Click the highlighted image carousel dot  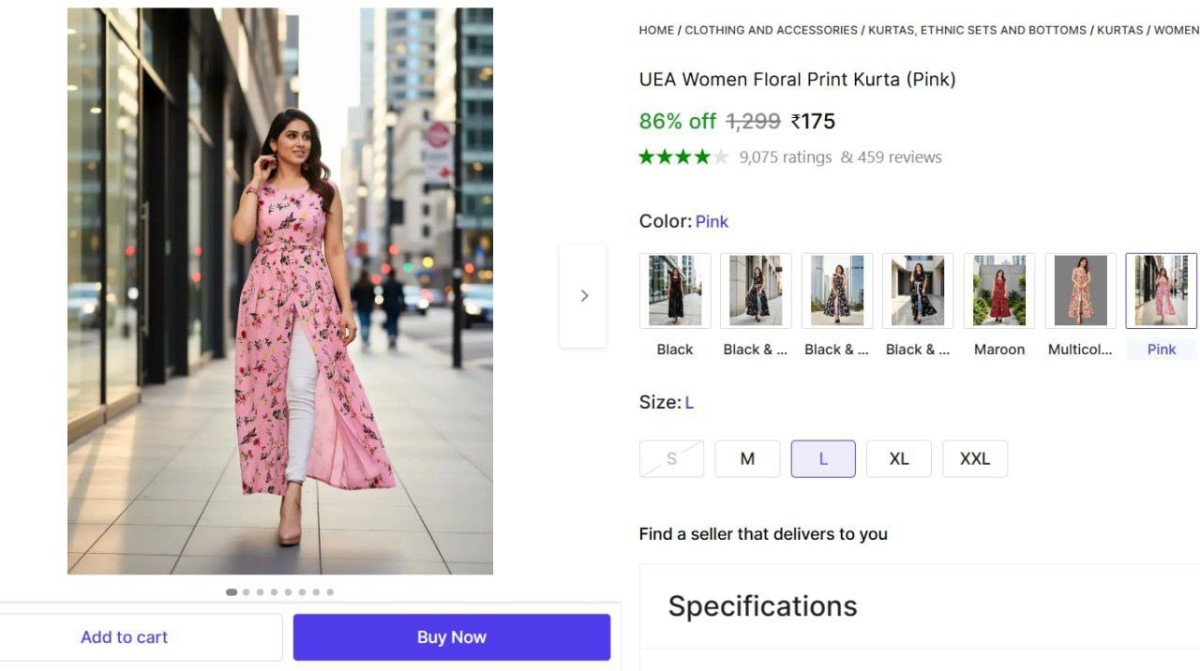(232, 592)
